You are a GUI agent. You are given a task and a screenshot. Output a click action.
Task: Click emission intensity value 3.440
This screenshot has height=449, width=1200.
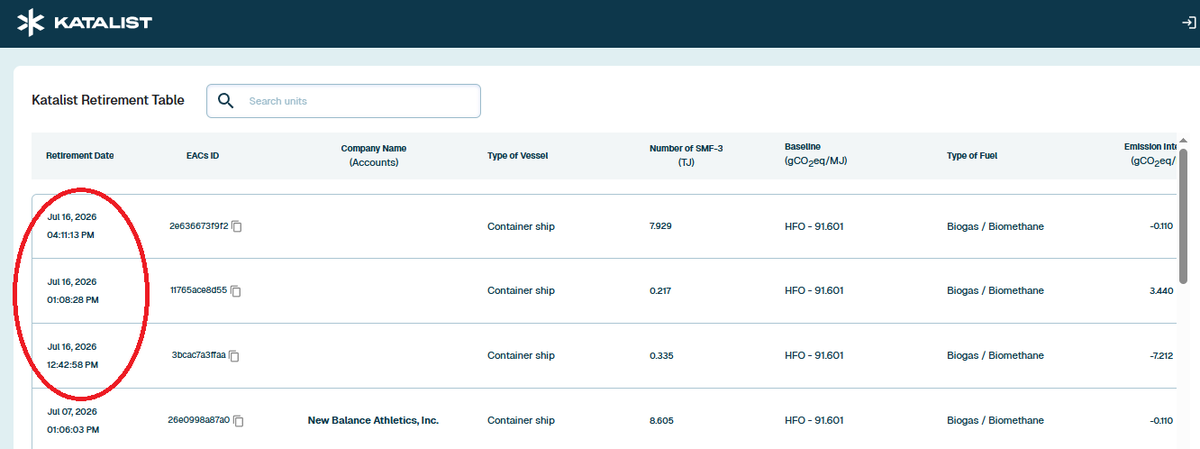pyautogui.click(x=1162, y=291)
